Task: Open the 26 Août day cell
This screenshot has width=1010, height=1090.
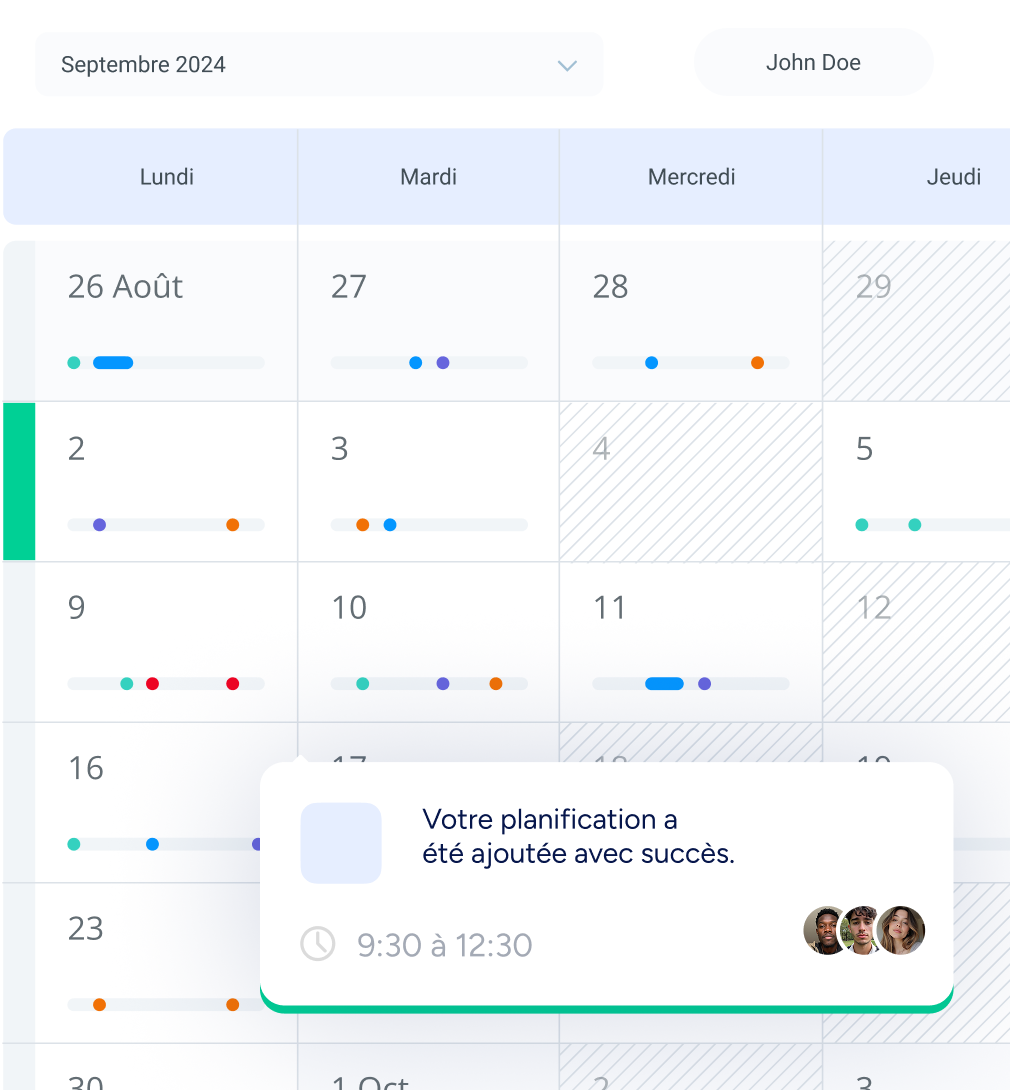Action: point(166,321)
